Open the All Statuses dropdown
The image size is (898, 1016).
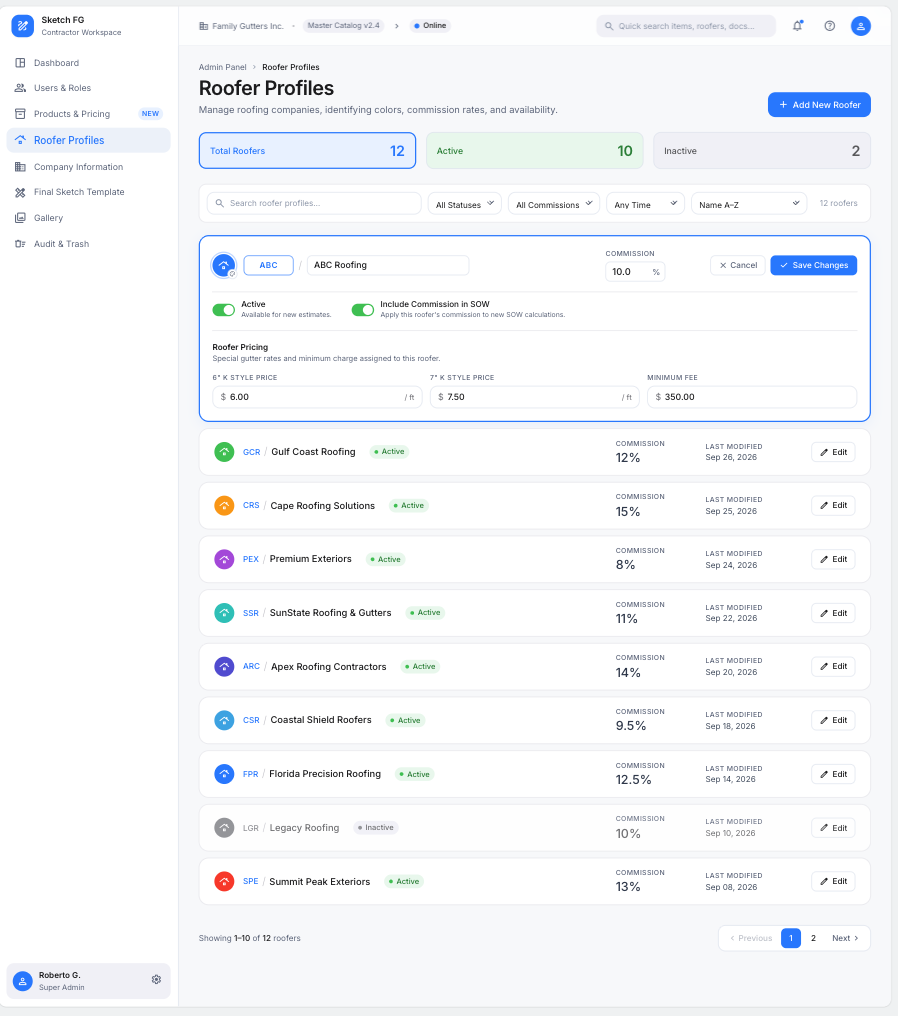(465, 204)
